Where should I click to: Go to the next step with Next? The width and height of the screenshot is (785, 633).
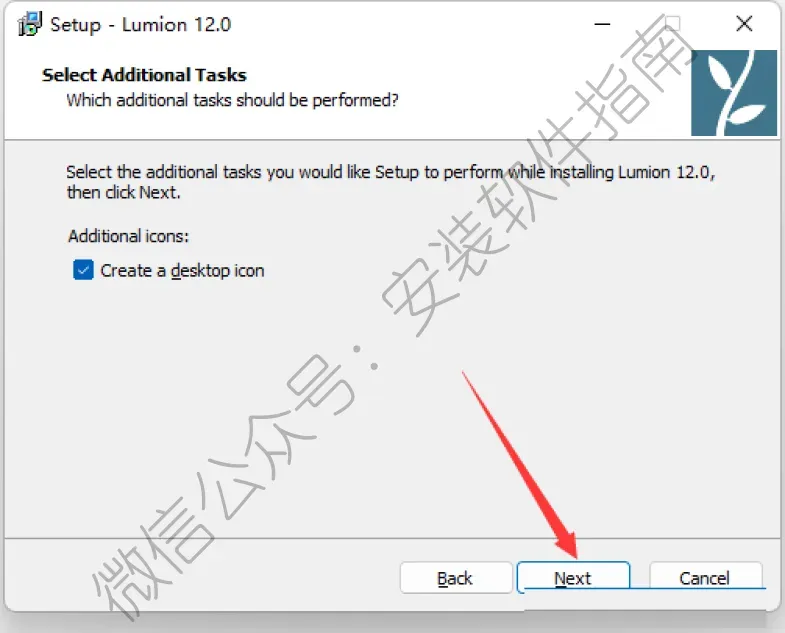[573, 578]
